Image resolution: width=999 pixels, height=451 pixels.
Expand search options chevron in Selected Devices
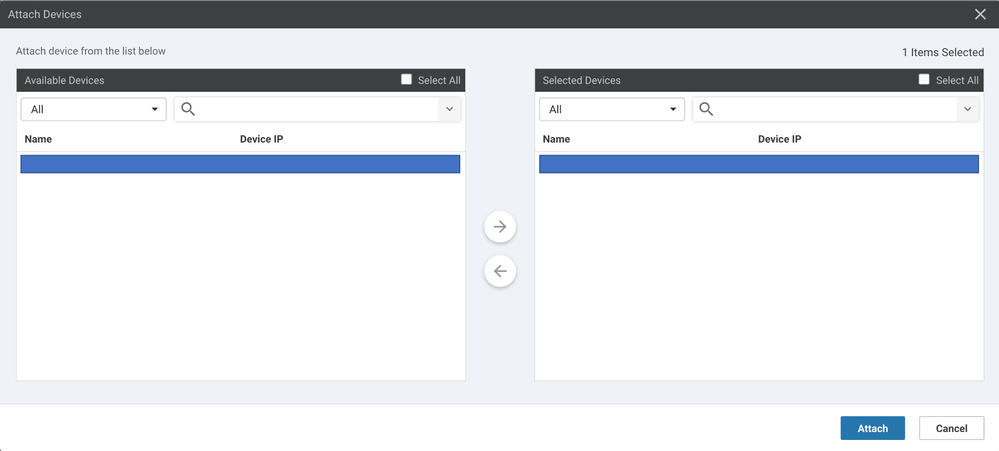(967, 110)
